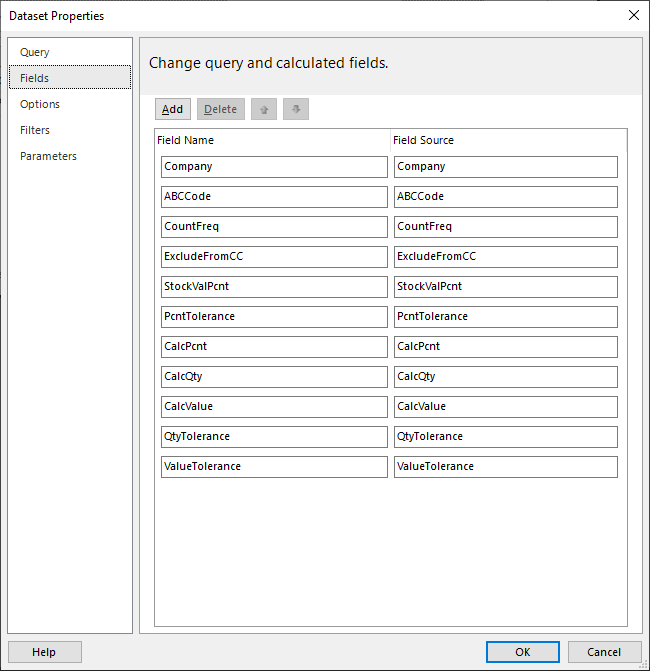This screenshot has height=671, width=650.
Task: Click the move field up arrow icon
Action: point(264,109)
